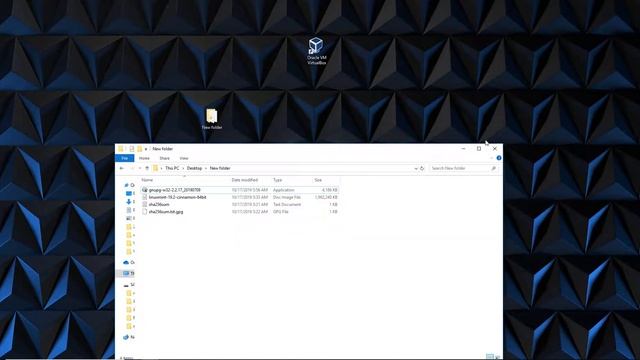Click the search magnifier icon

pyautogui.click(x=493, y=168)
